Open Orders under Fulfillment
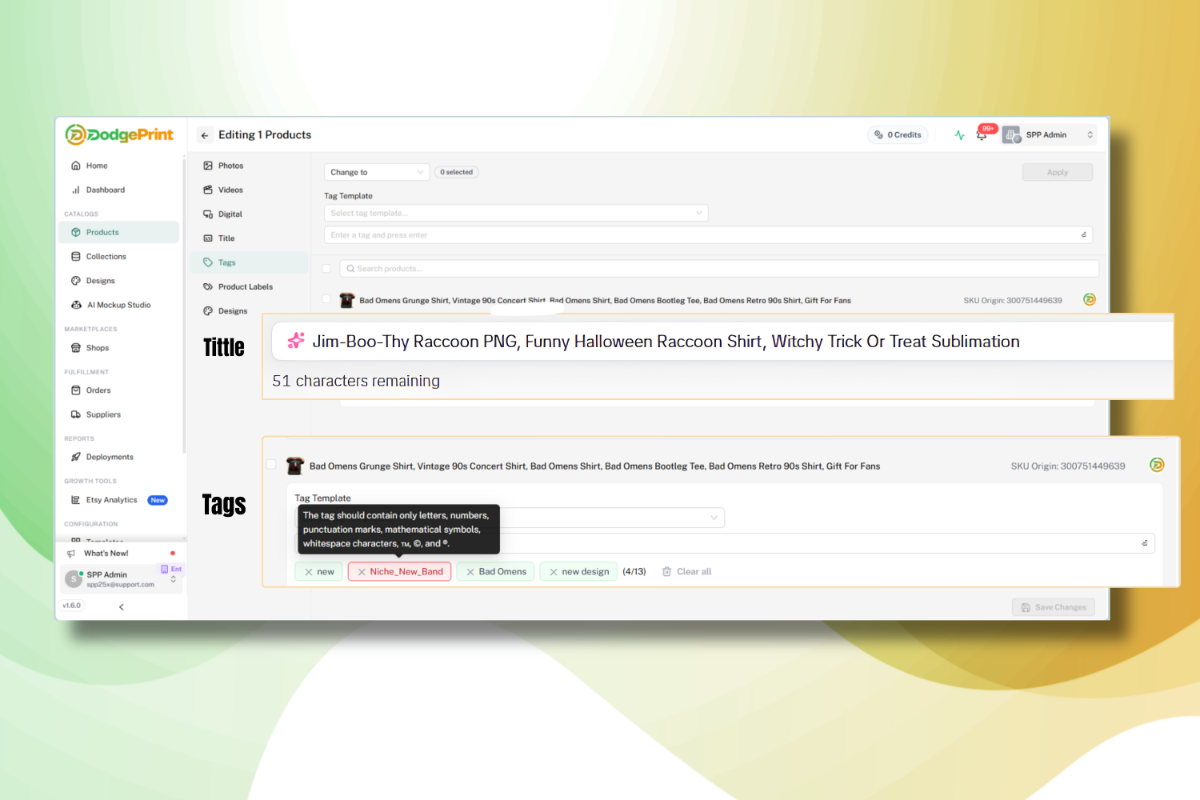The height and width of the screenshot is (800, 1200). coord(98,390)
